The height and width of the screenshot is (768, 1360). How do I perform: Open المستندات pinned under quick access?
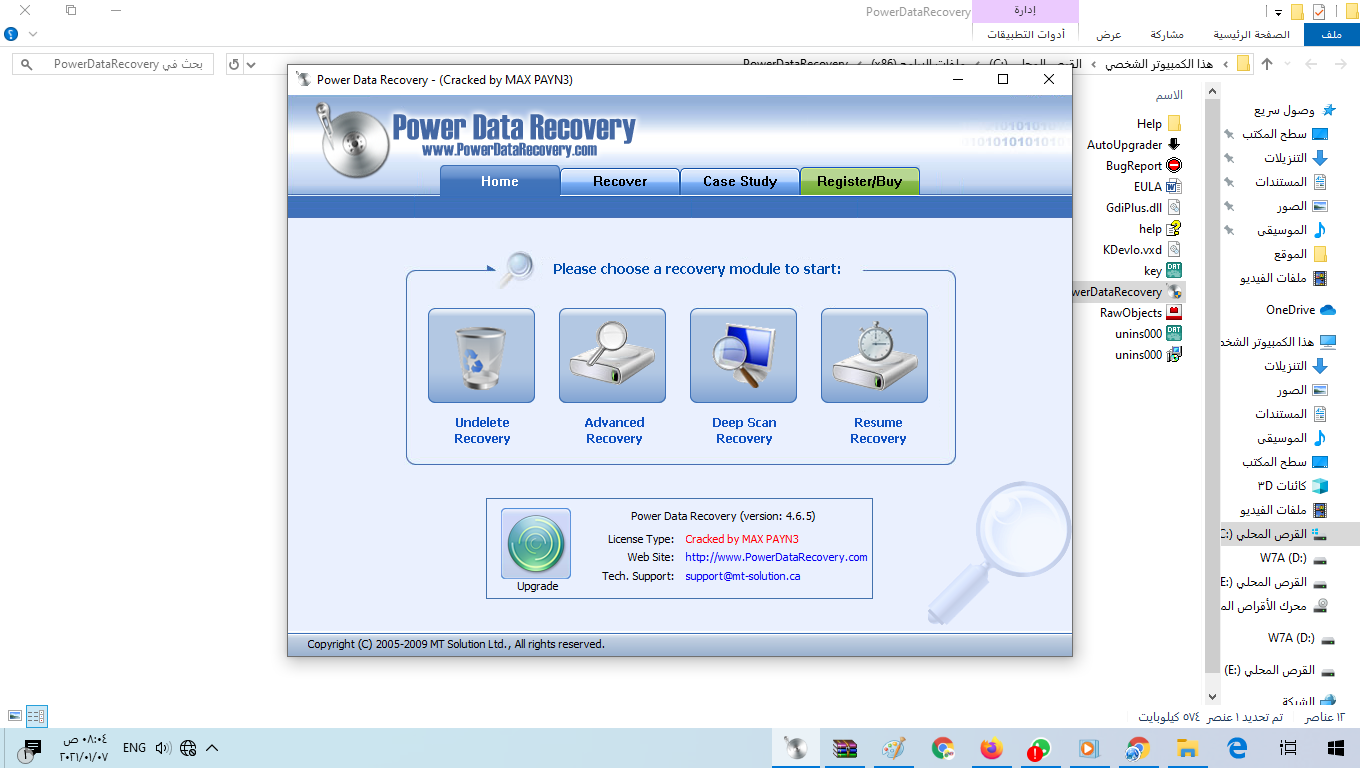(1291, 182)
